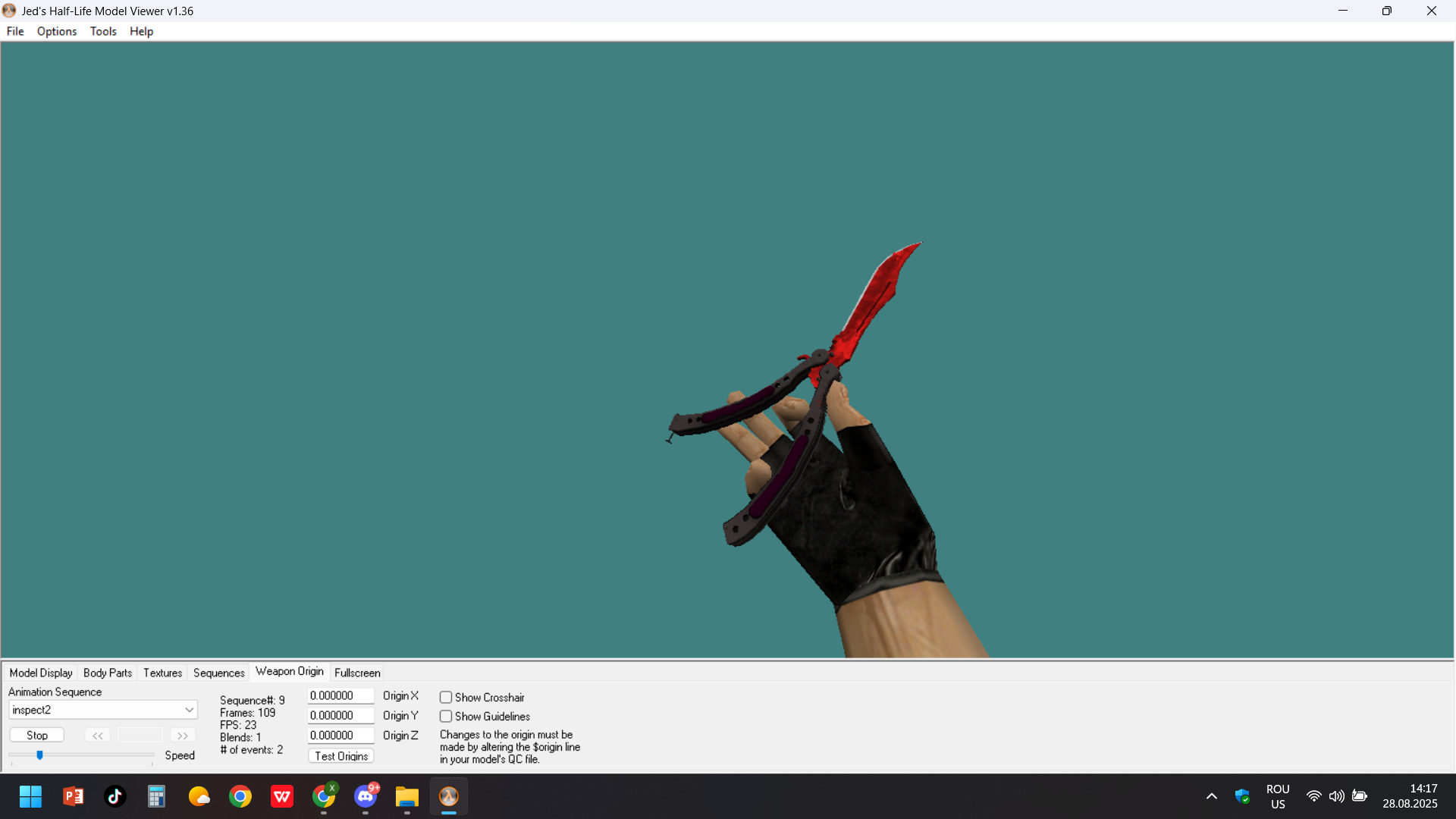
Task: Enable Show Guidelines checkbox
Action: click(x=446, y=717)
